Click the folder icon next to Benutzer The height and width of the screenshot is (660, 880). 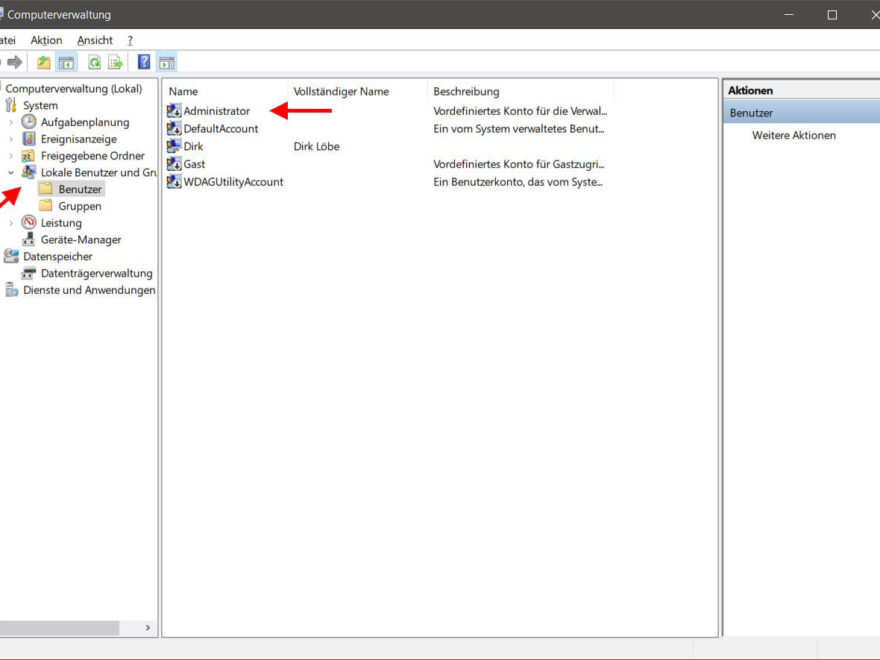click(x=46, y=189)
